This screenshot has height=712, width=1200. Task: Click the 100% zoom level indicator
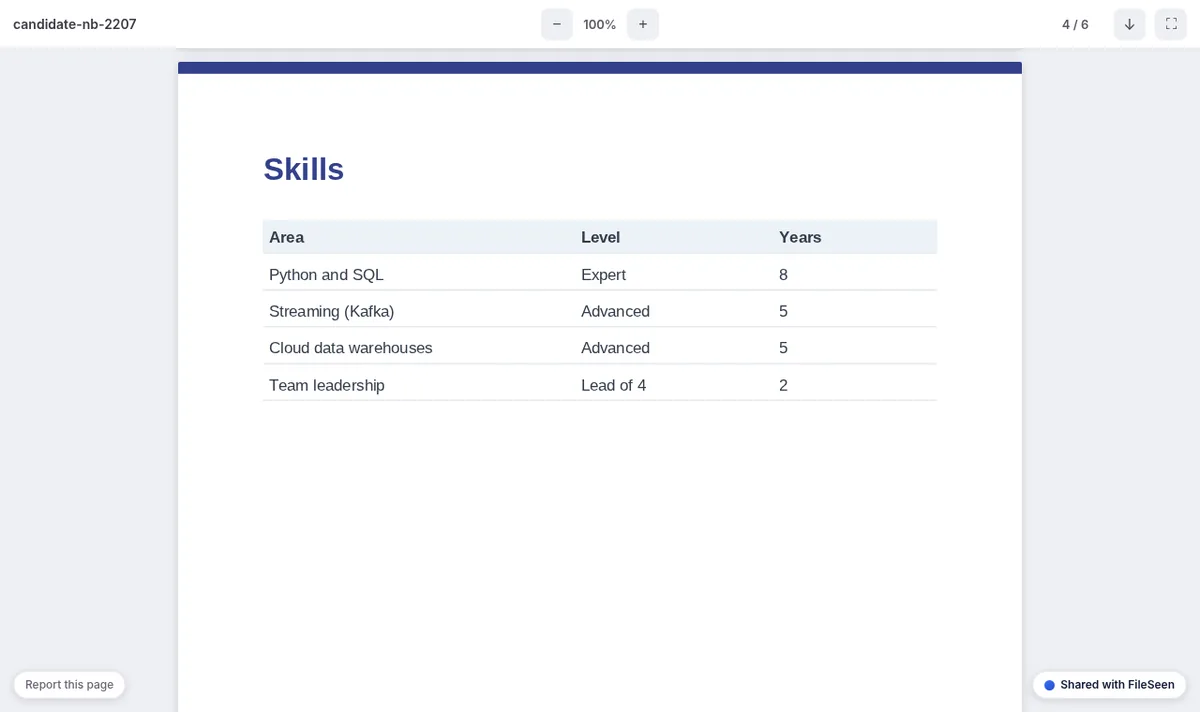(600, 24)
